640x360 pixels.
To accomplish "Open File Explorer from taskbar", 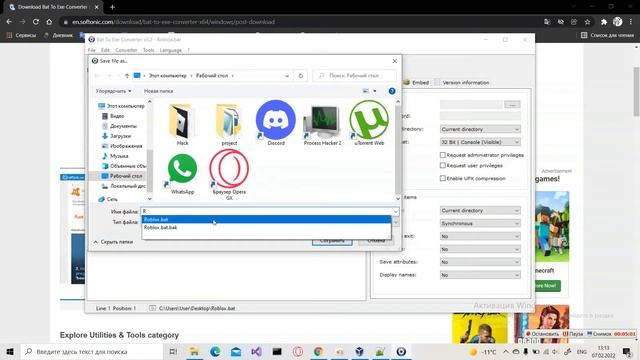I will point(194,351).
